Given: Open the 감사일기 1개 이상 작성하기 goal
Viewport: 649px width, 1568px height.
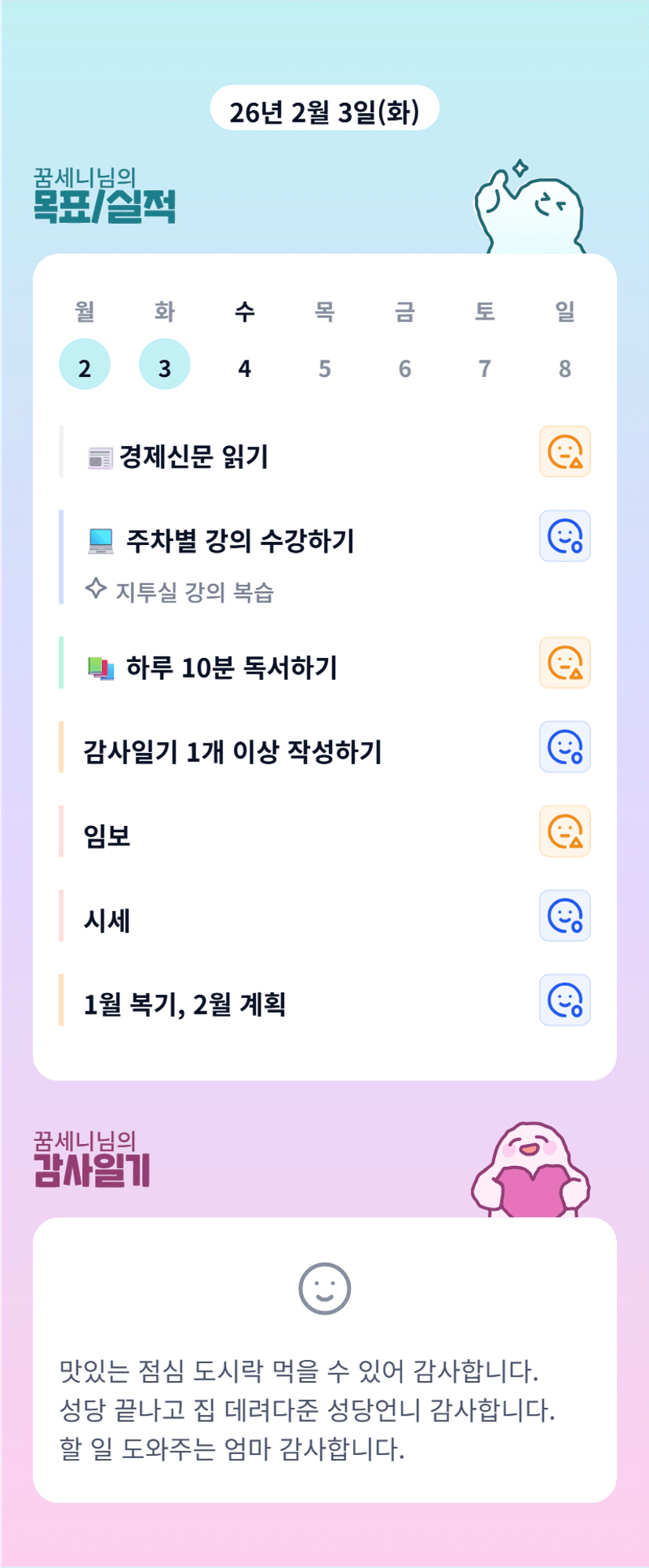Looking at the screenshot, I should (233, 752).
